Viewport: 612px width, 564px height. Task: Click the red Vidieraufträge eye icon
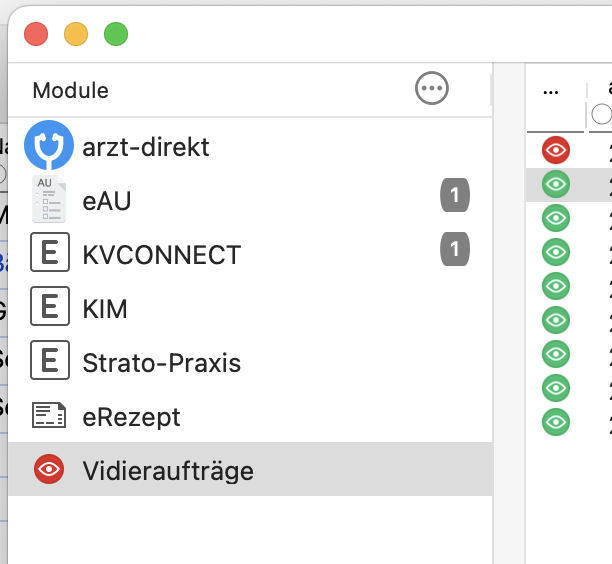[x=49, y=469]
